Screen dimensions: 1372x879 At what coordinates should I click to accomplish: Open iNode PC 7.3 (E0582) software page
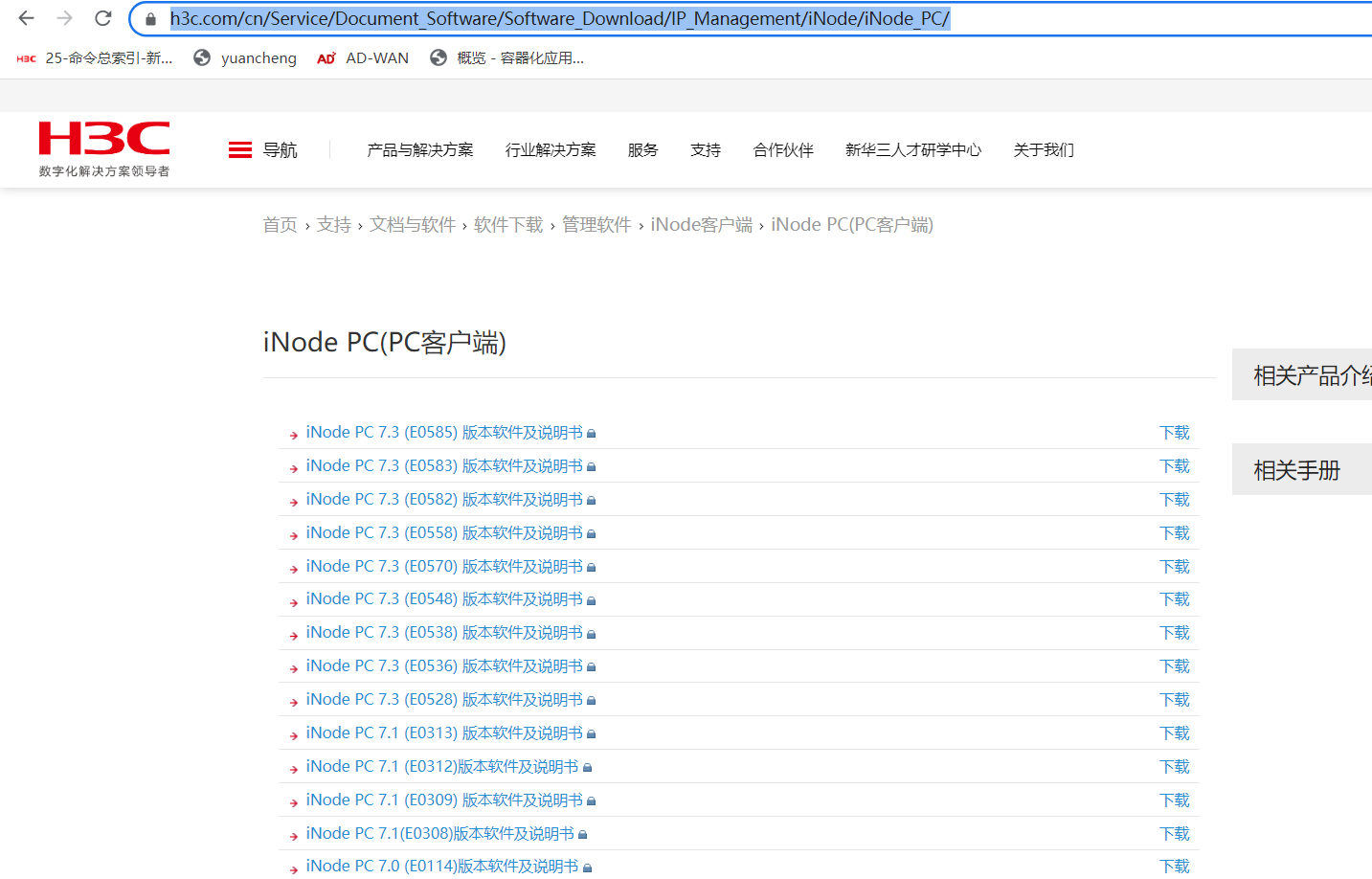pyautogui.click(x=444, y=500)
